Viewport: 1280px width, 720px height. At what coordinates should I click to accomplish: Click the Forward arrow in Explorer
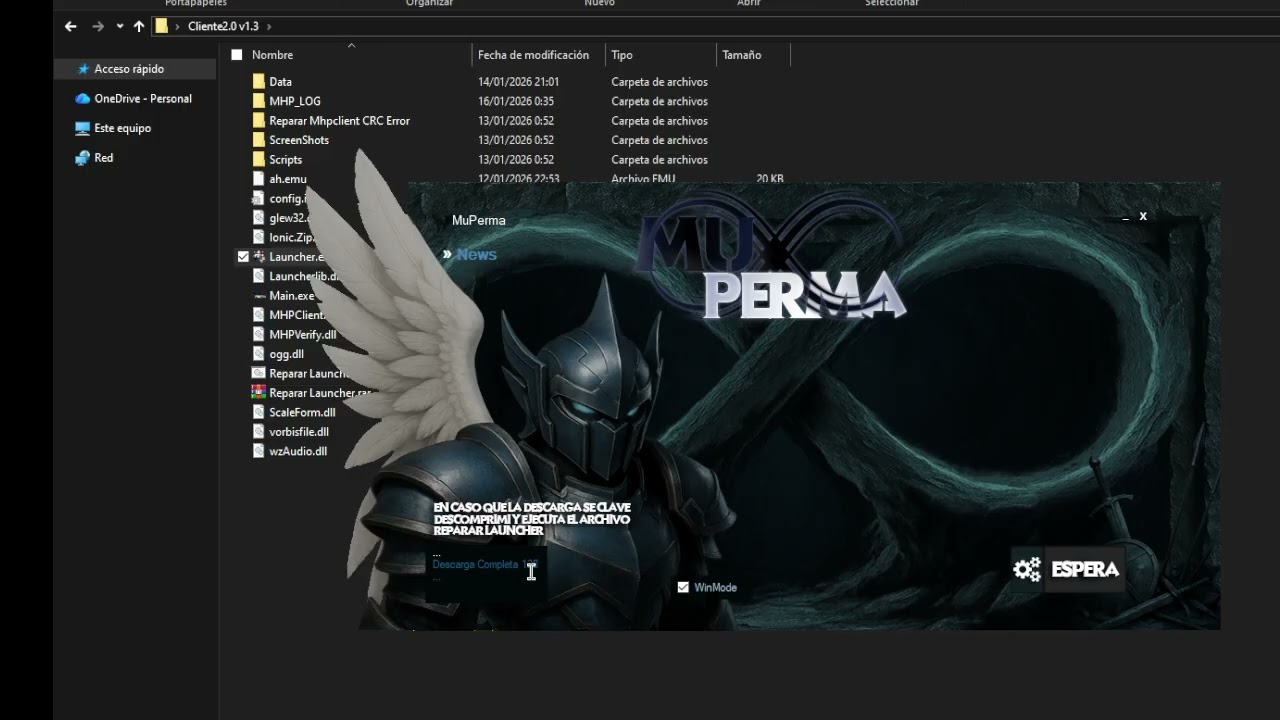tap(98, 27)
